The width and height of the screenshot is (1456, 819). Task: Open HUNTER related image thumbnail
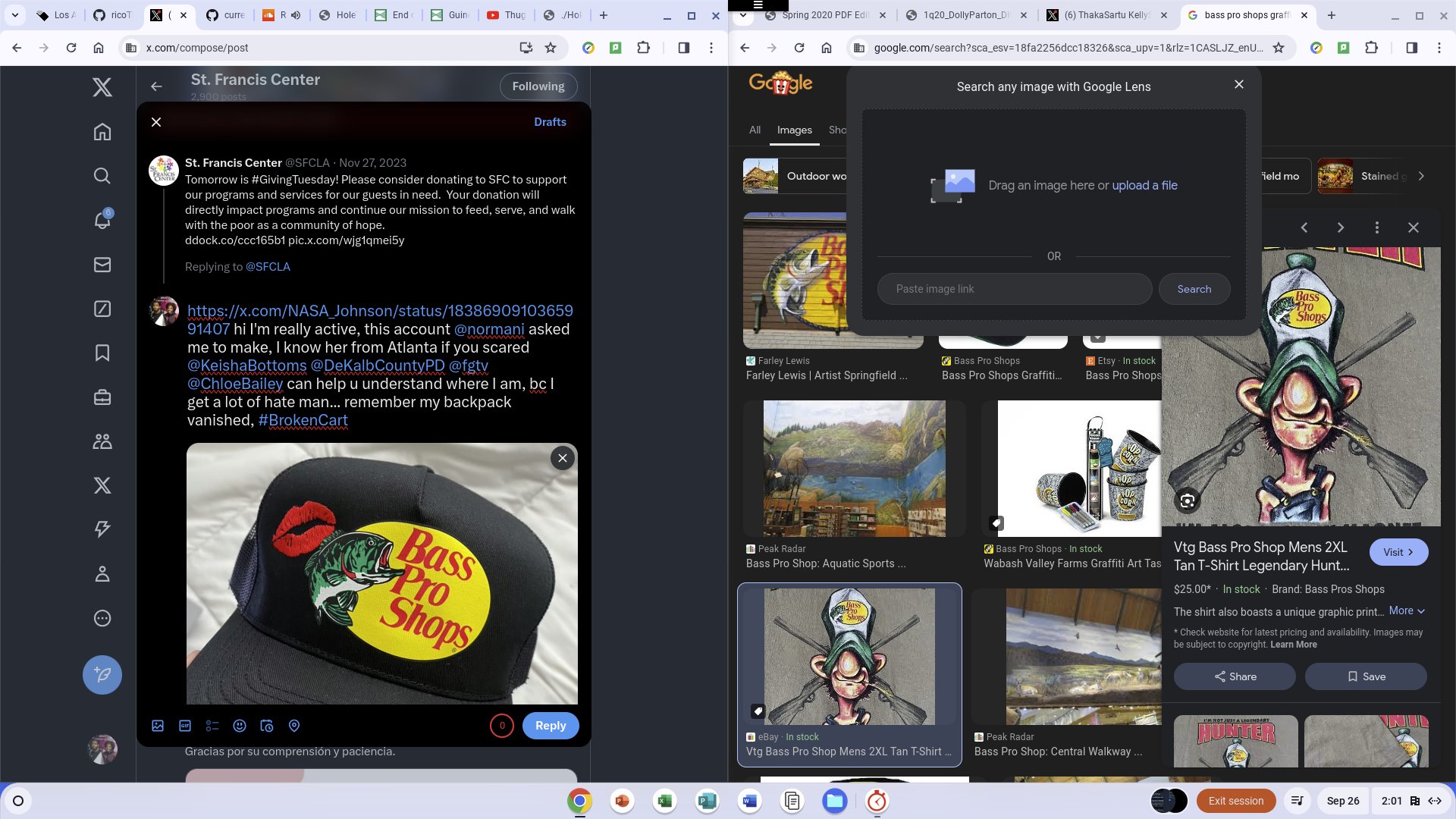click(x=1235, y=741)
